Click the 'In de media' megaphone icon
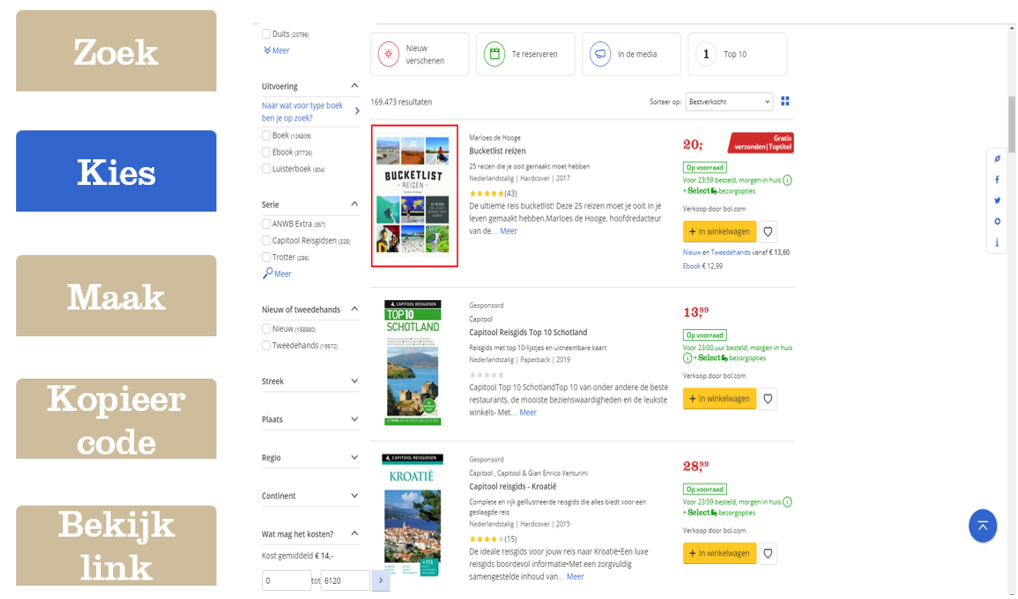 click(600, 54)
